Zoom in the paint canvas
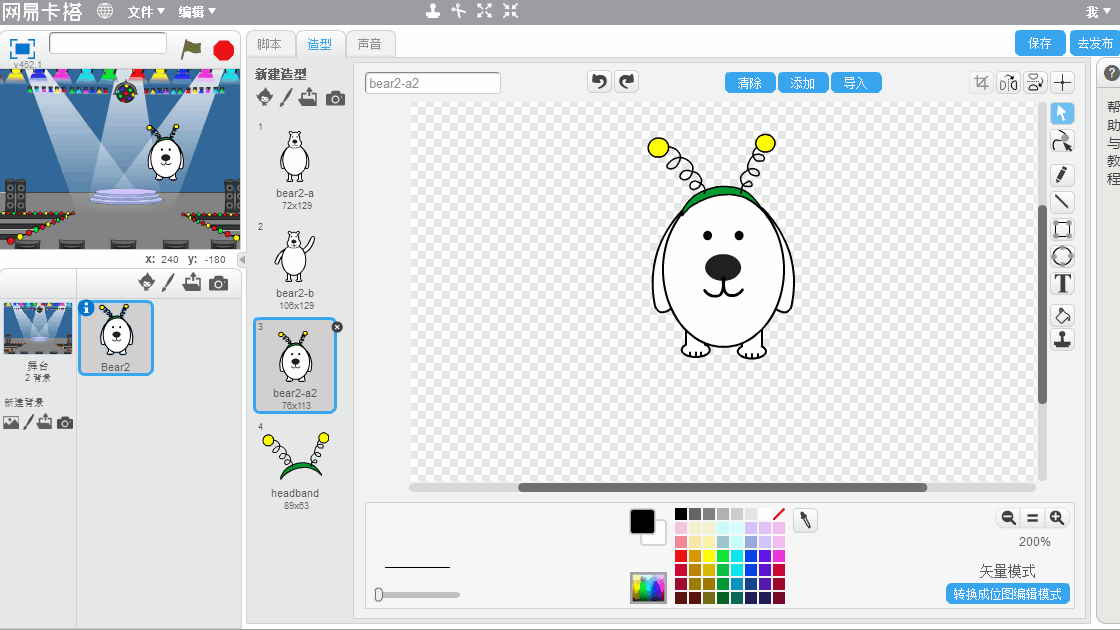This screenshot has width=1120, height=630. pos(1056,518)
